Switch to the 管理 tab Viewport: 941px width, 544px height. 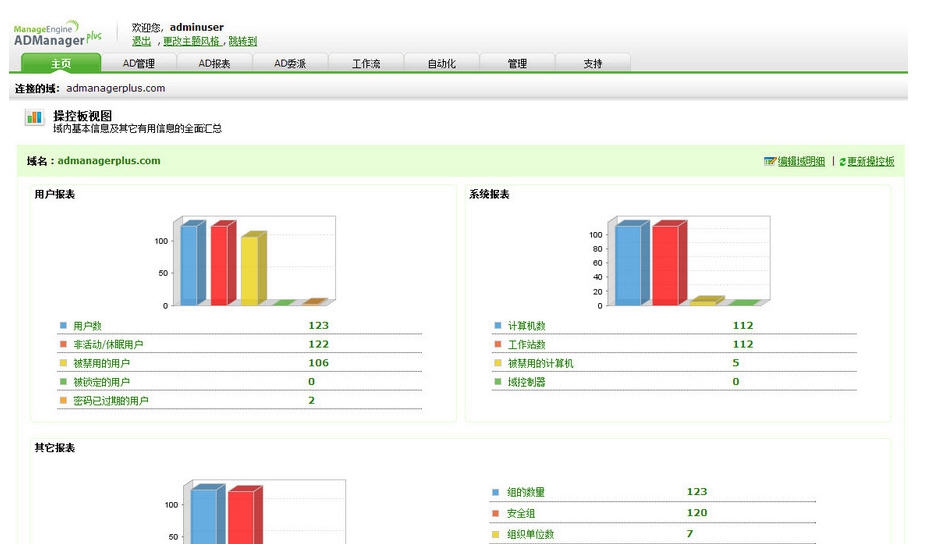(517, 63)
